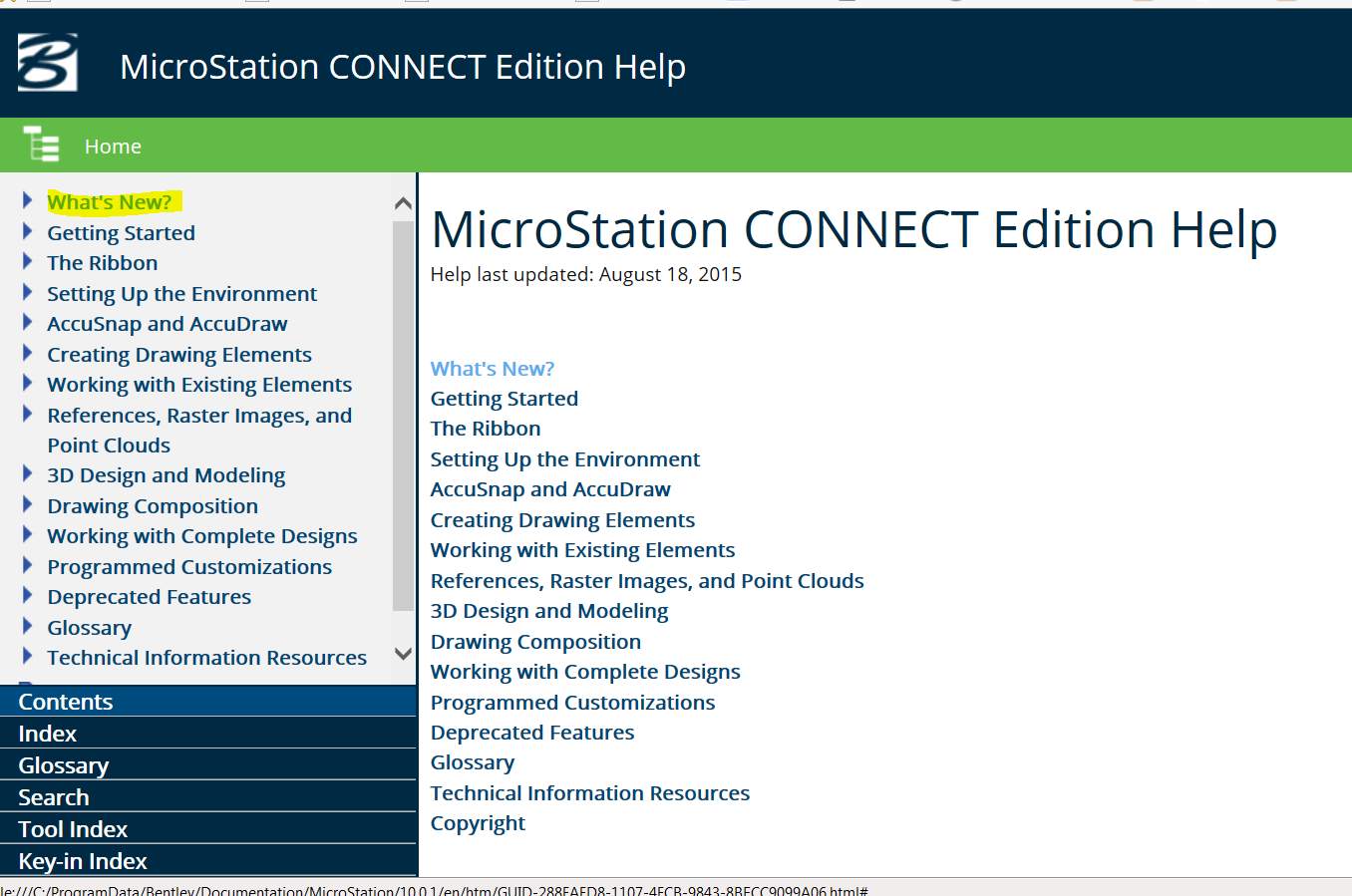The image size is (1352, 896).
Task: Open Deprecated Features main link
Action: [532, 733]
